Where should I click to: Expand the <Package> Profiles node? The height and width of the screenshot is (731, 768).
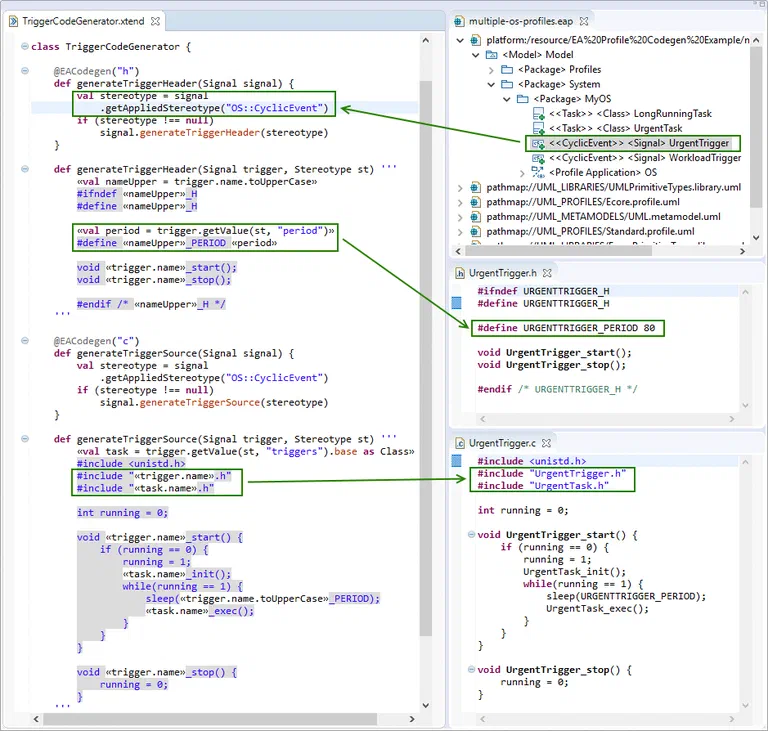(491, 70)
